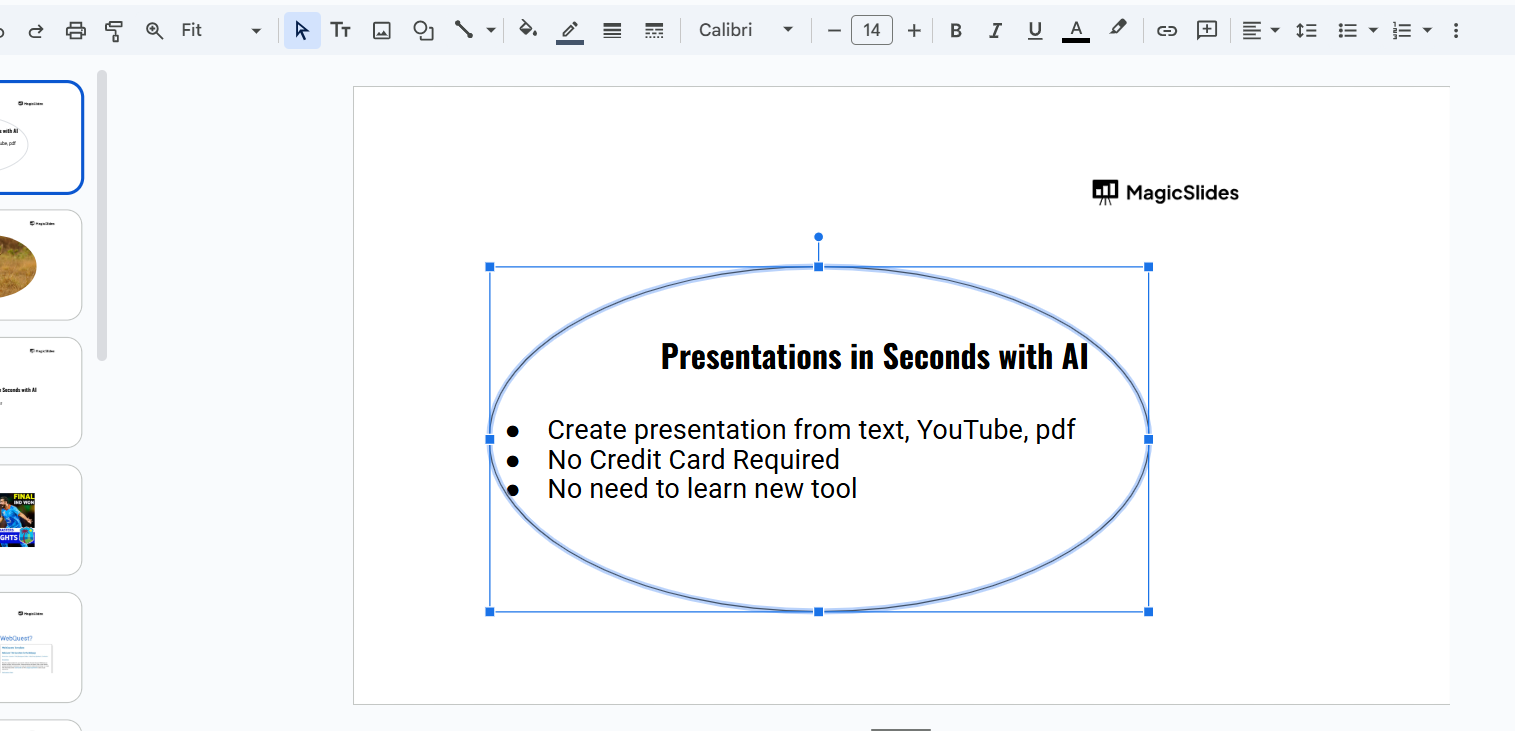Expand the Calibri font dropdown

click(746, 31)
